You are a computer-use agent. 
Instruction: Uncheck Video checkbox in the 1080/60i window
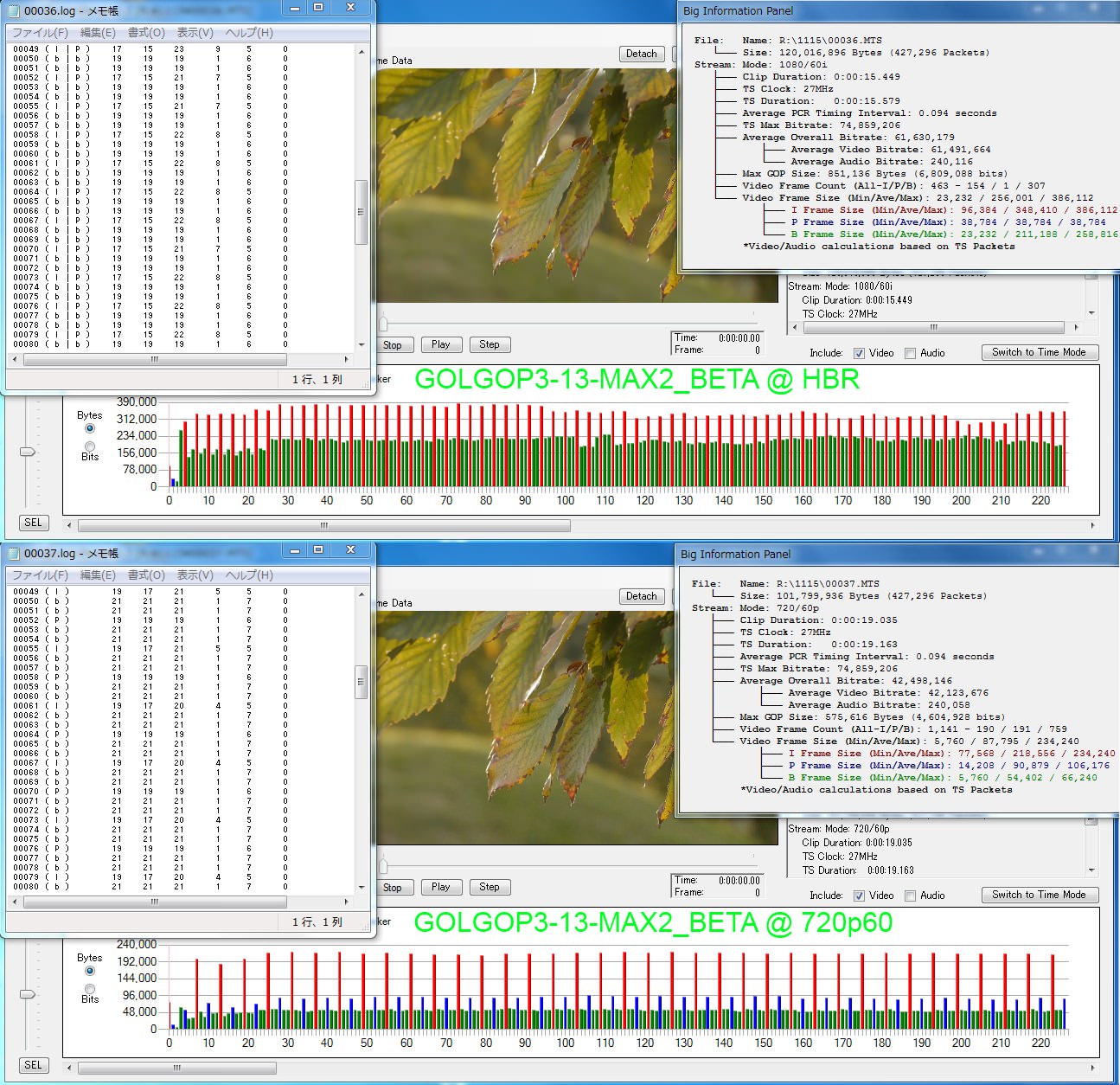tap(859, 353)
